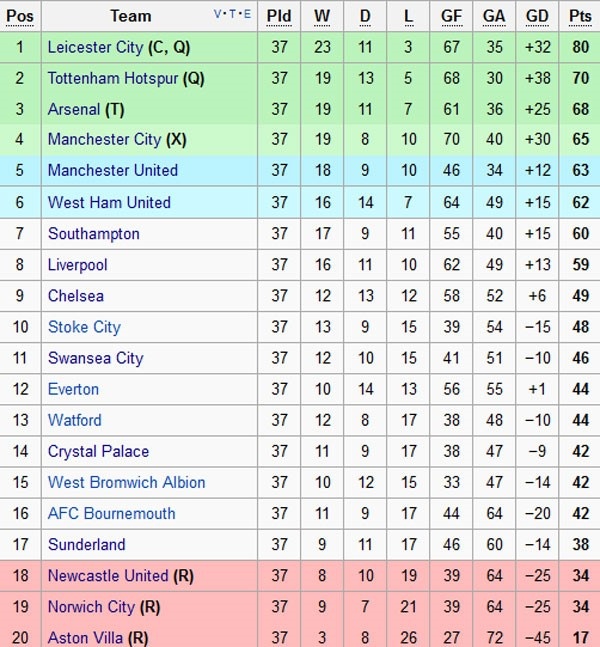Image resolution: width=600 pixels, height=647 pixels.
Task: Go to the Newcastle United link
Action: click(x=108, y=576)
